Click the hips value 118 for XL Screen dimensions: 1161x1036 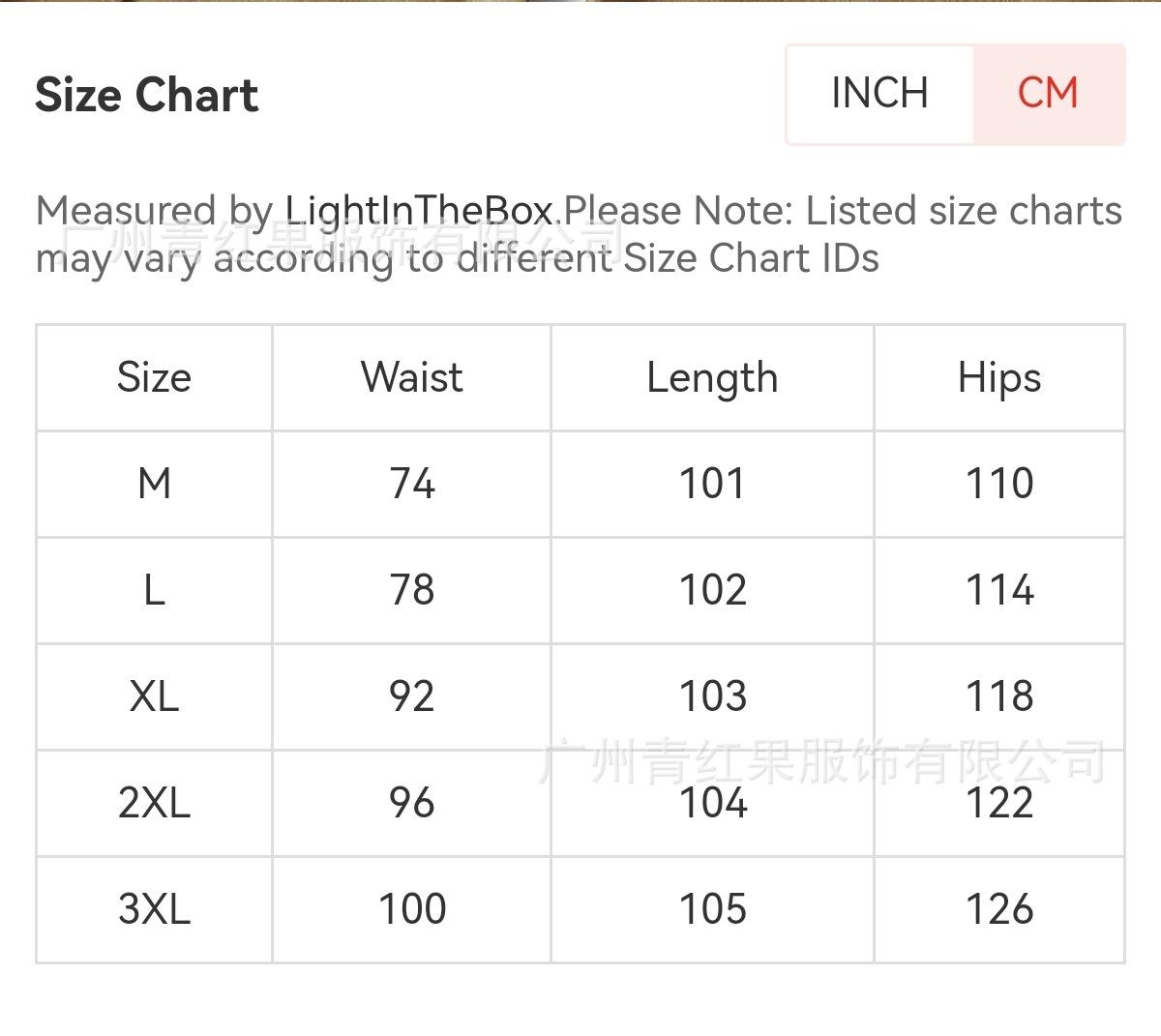click(999, 696)
